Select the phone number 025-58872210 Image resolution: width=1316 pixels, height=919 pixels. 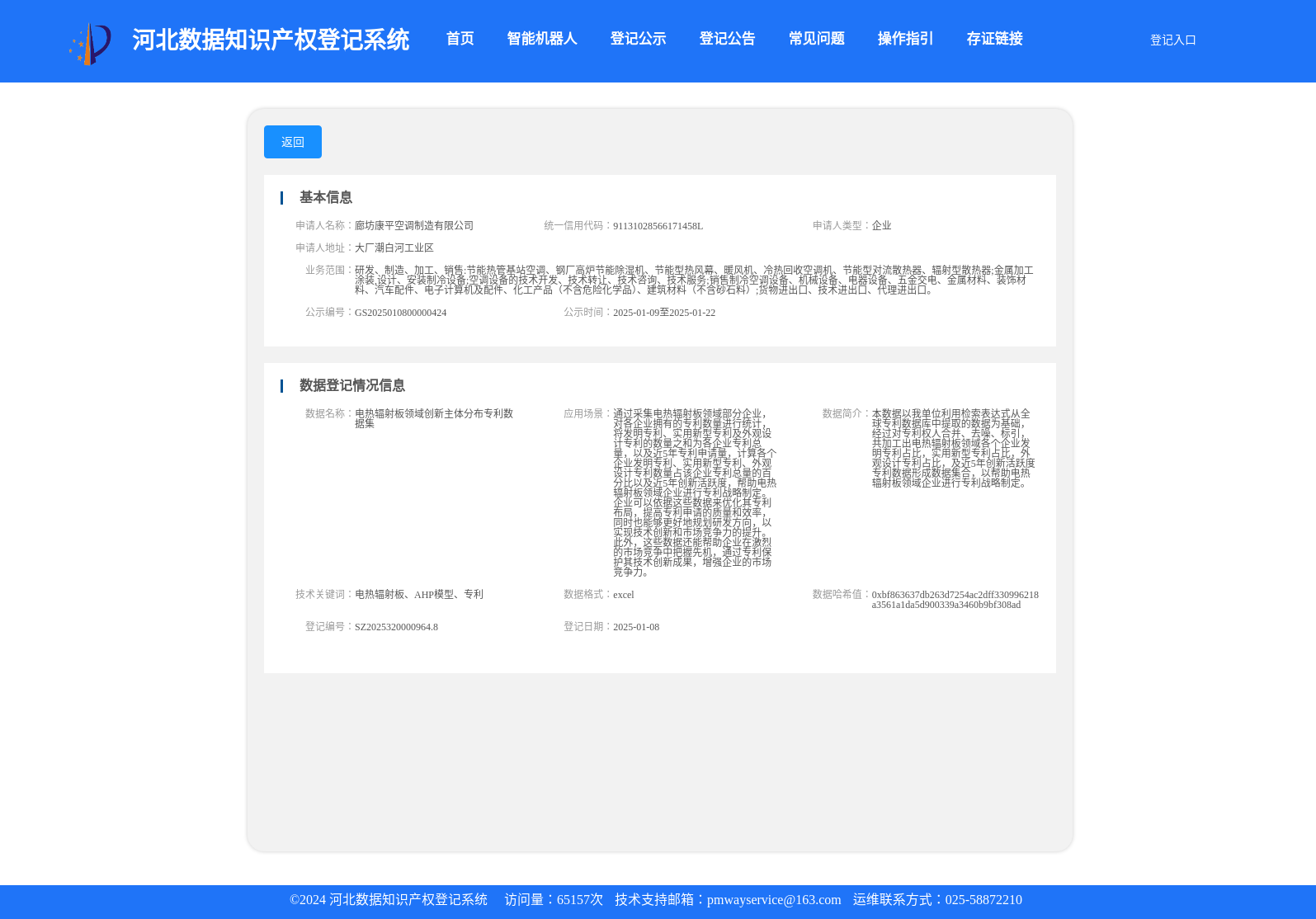point(983,900)
